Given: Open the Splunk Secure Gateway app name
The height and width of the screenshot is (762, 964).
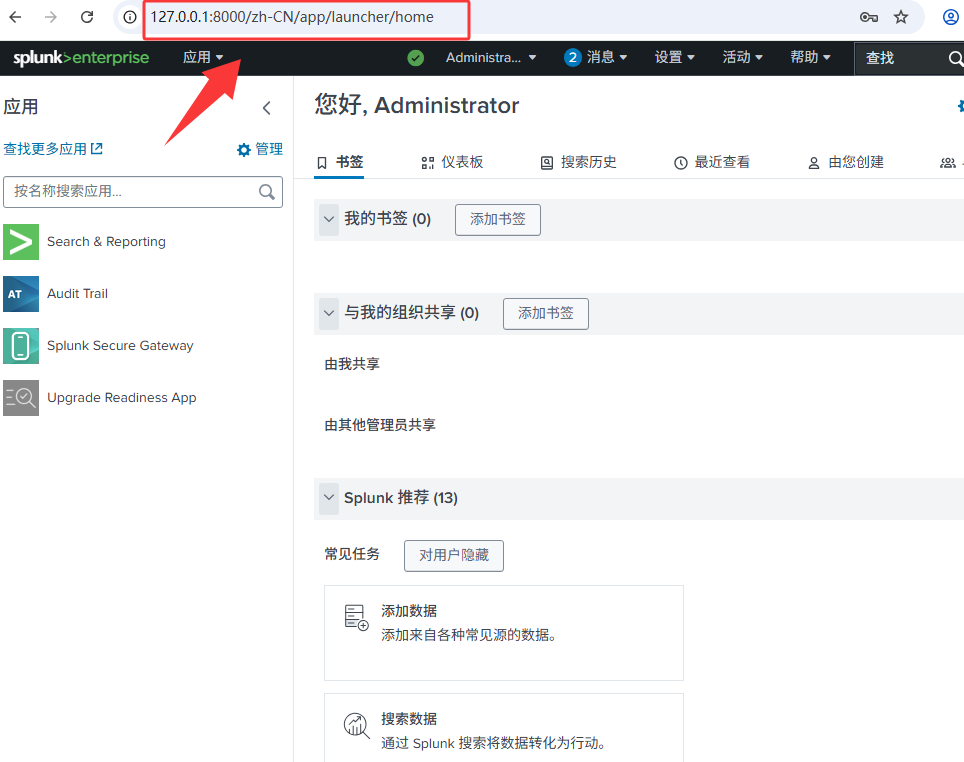Looking at the screenshot, I should pos(120,346).
